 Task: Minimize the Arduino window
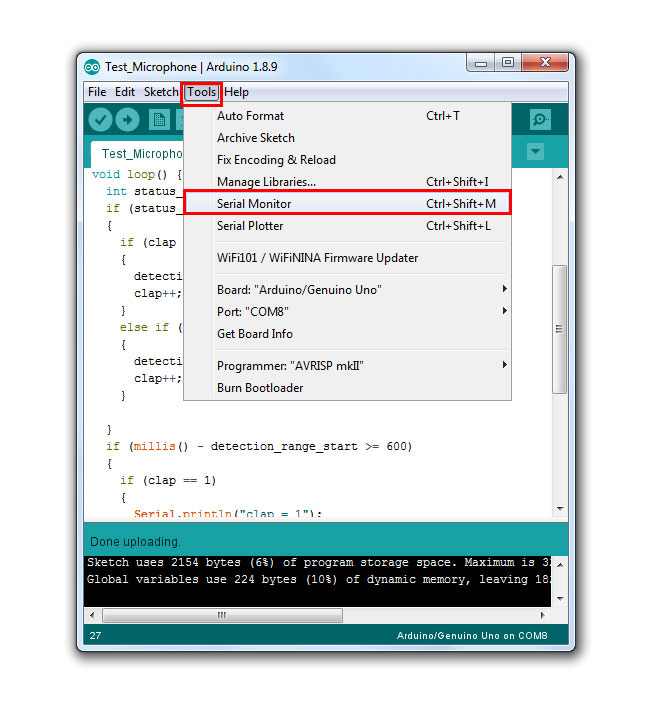coord(481,63)
